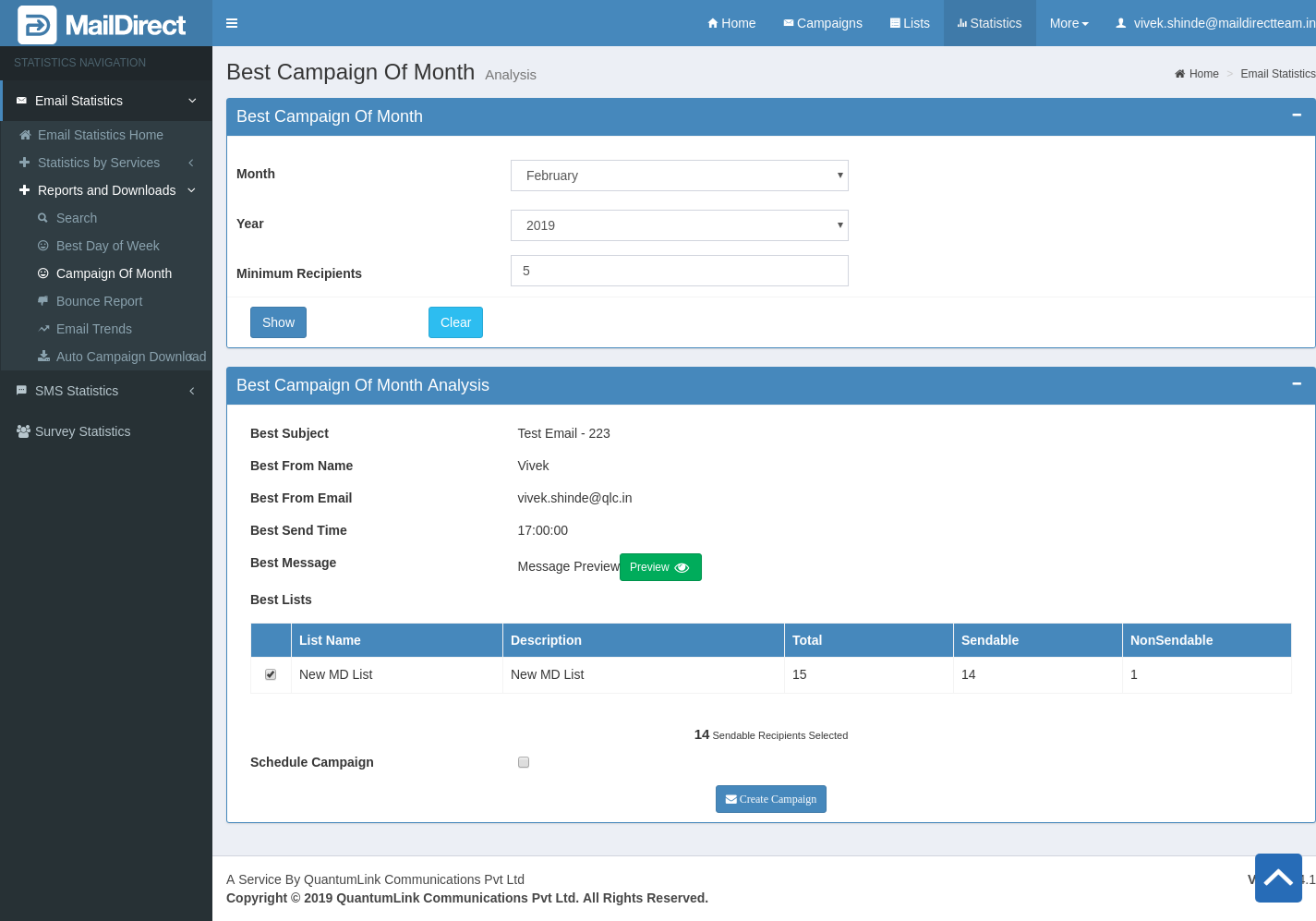
Task: Open the Year dropdown showing 2019
Action: 679,225
